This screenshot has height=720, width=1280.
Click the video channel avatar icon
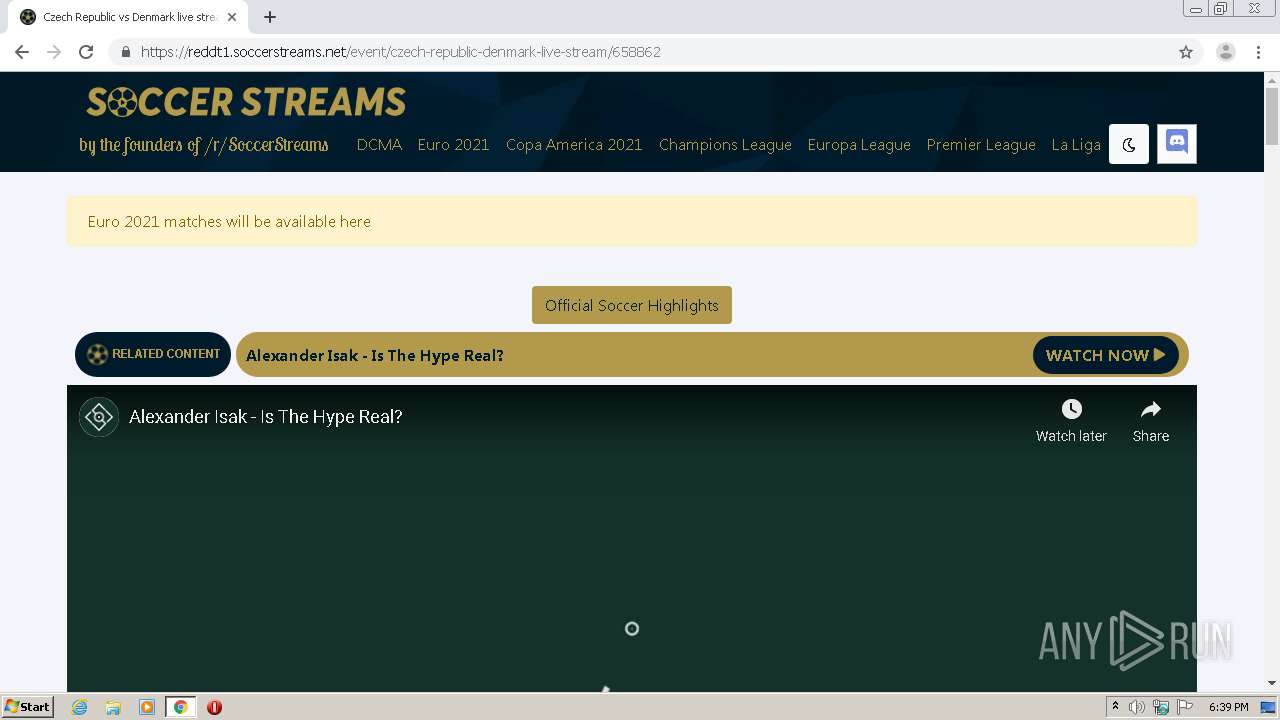[x=98, y=417]
